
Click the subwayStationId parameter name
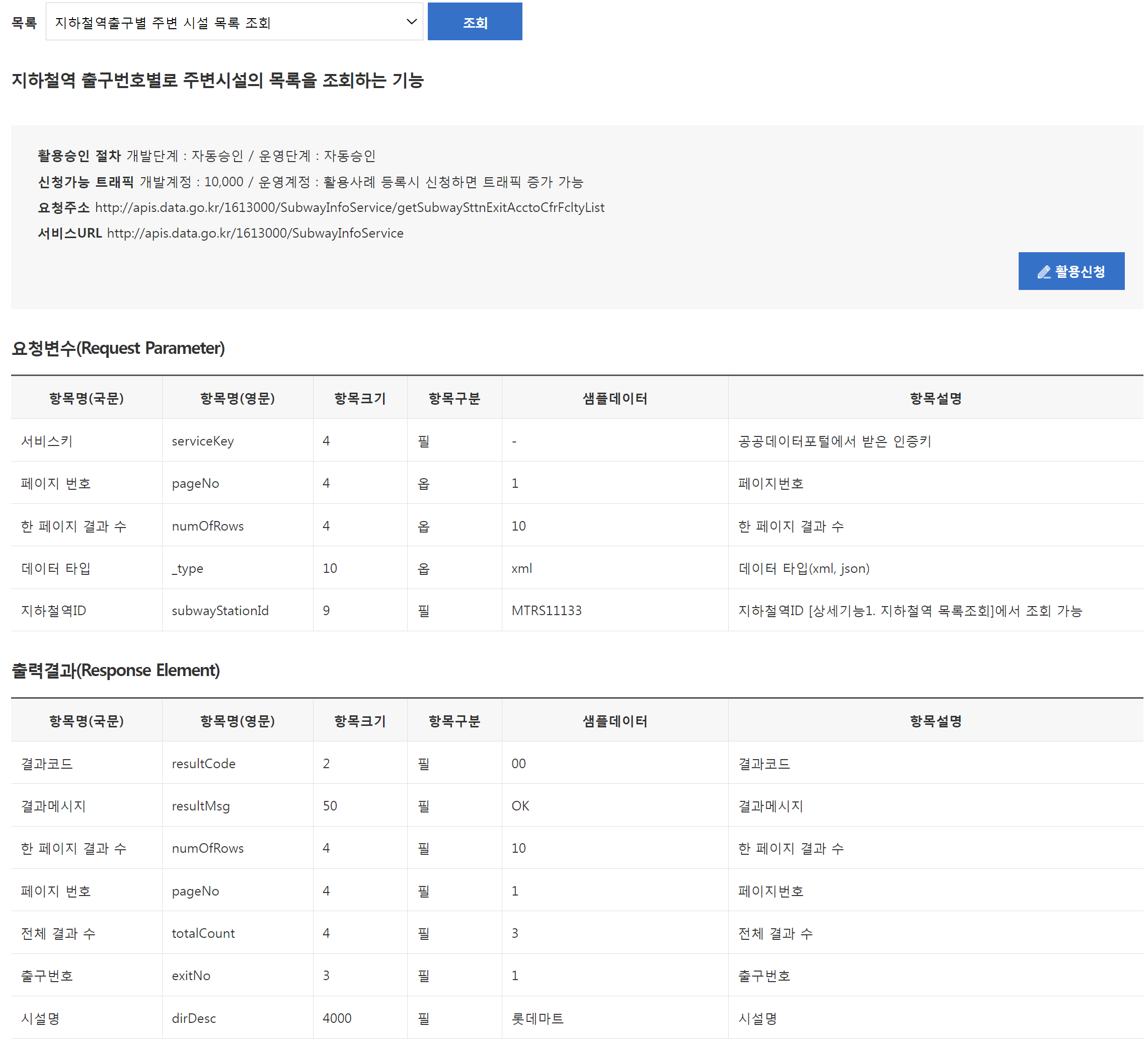[x=220, y=611]
